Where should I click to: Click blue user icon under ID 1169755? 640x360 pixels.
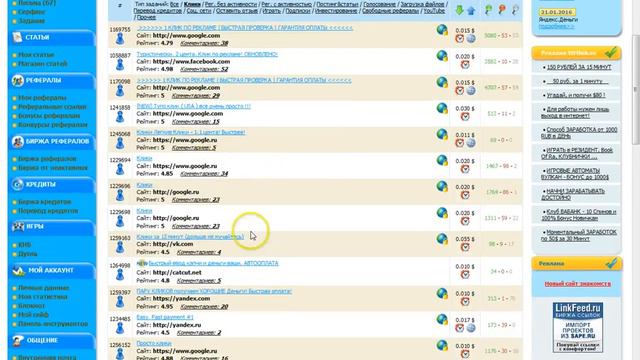[x=120, y=39]
